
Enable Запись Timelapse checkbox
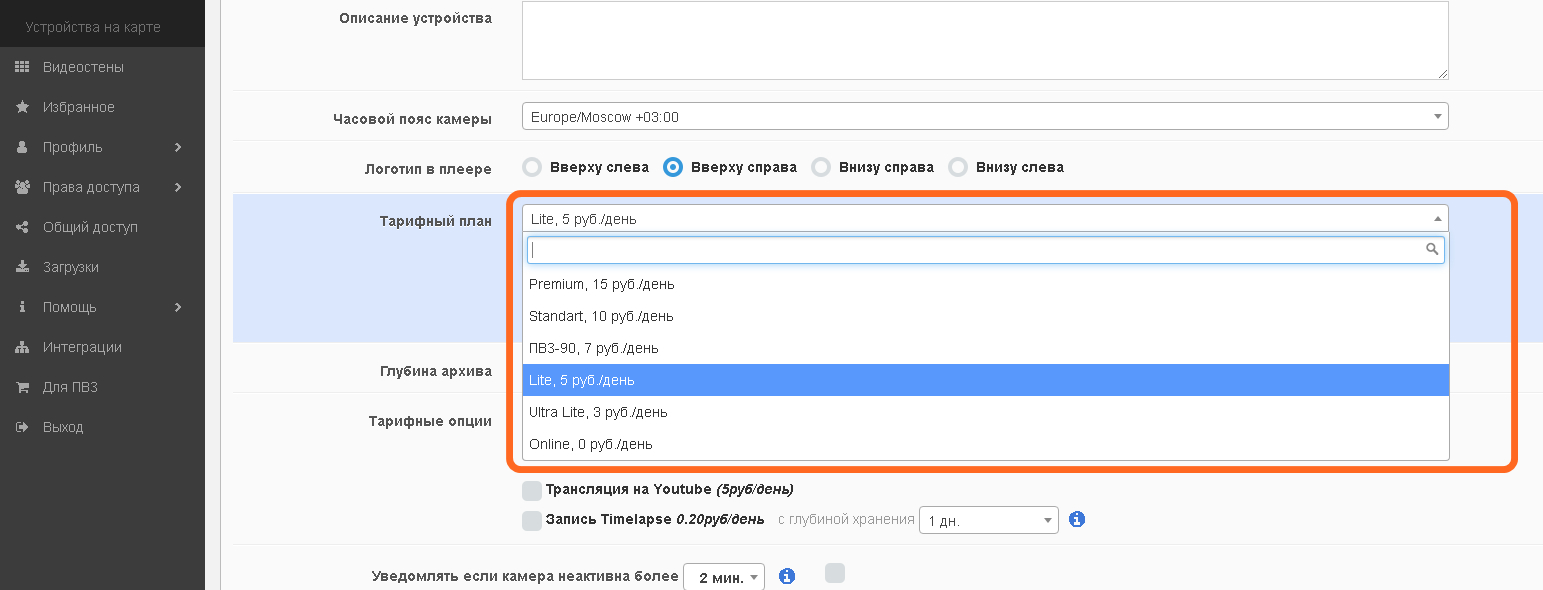[x=532, y=520]
